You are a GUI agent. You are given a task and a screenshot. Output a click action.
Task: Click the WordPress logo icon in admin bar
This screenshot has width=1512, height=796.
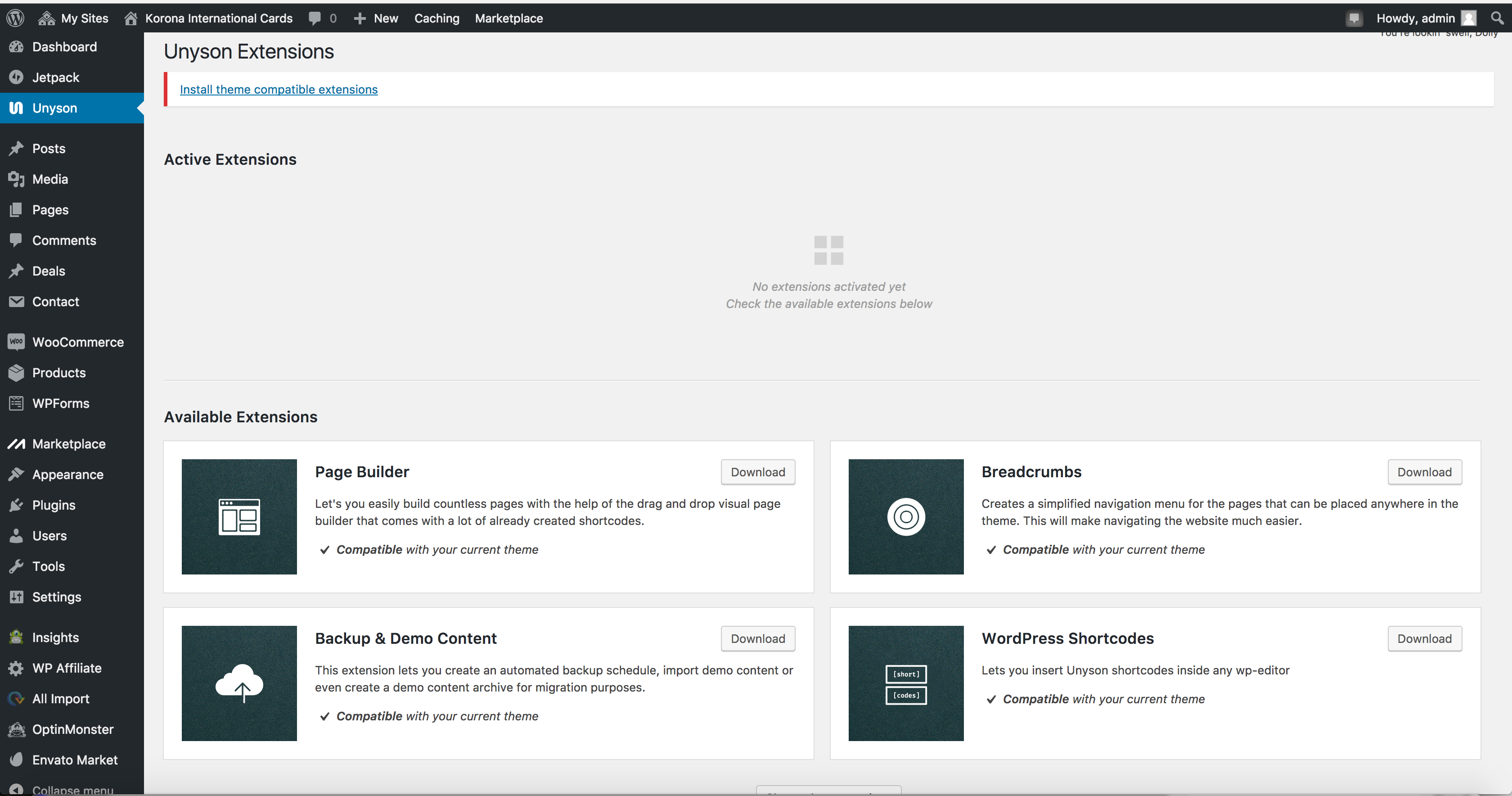15,18
